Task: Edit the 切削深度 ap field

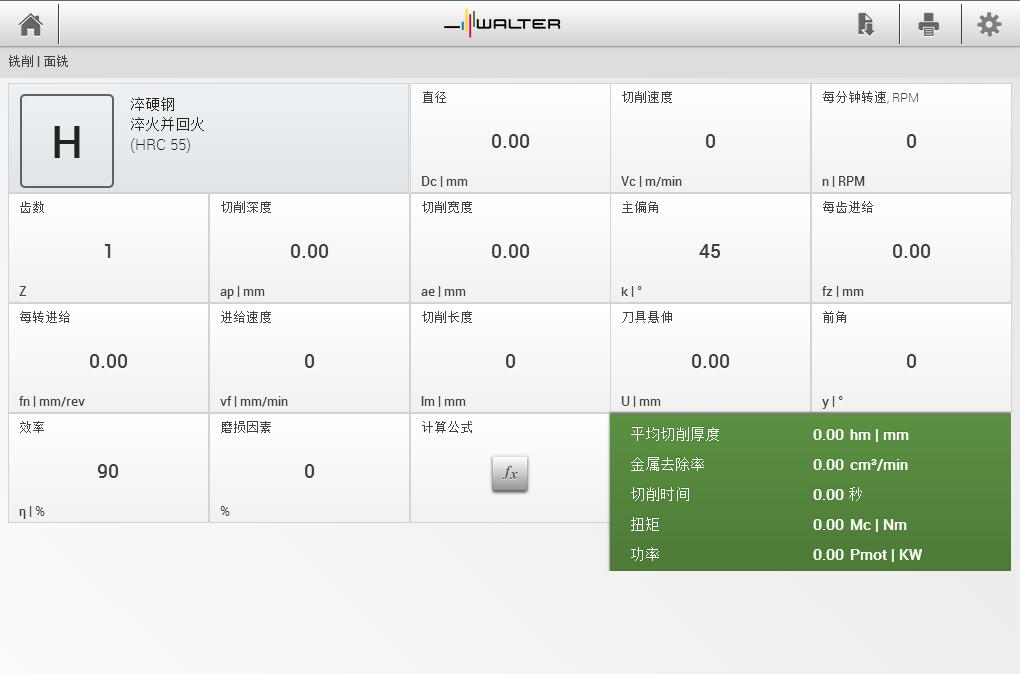Action: 309,251
